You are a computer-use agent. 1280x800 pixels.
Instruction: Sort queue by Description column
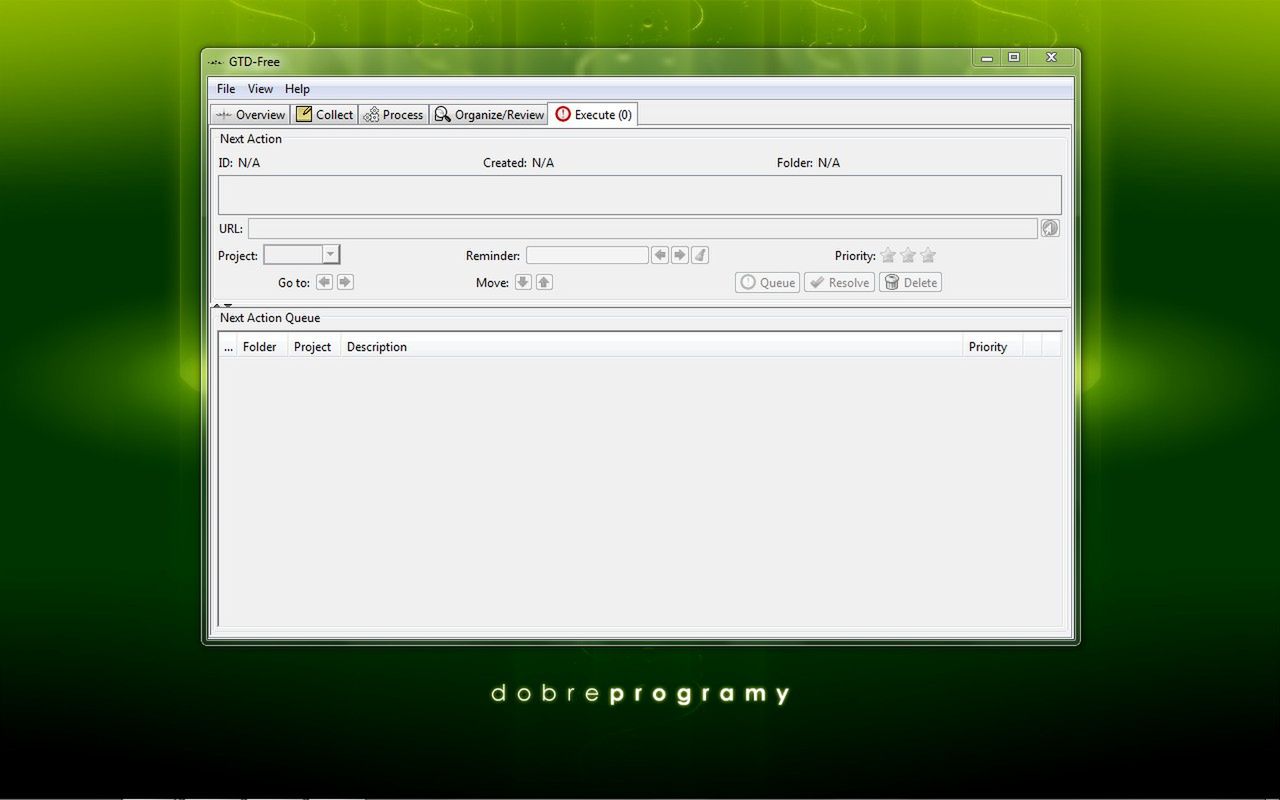click(x=652, y=347)
